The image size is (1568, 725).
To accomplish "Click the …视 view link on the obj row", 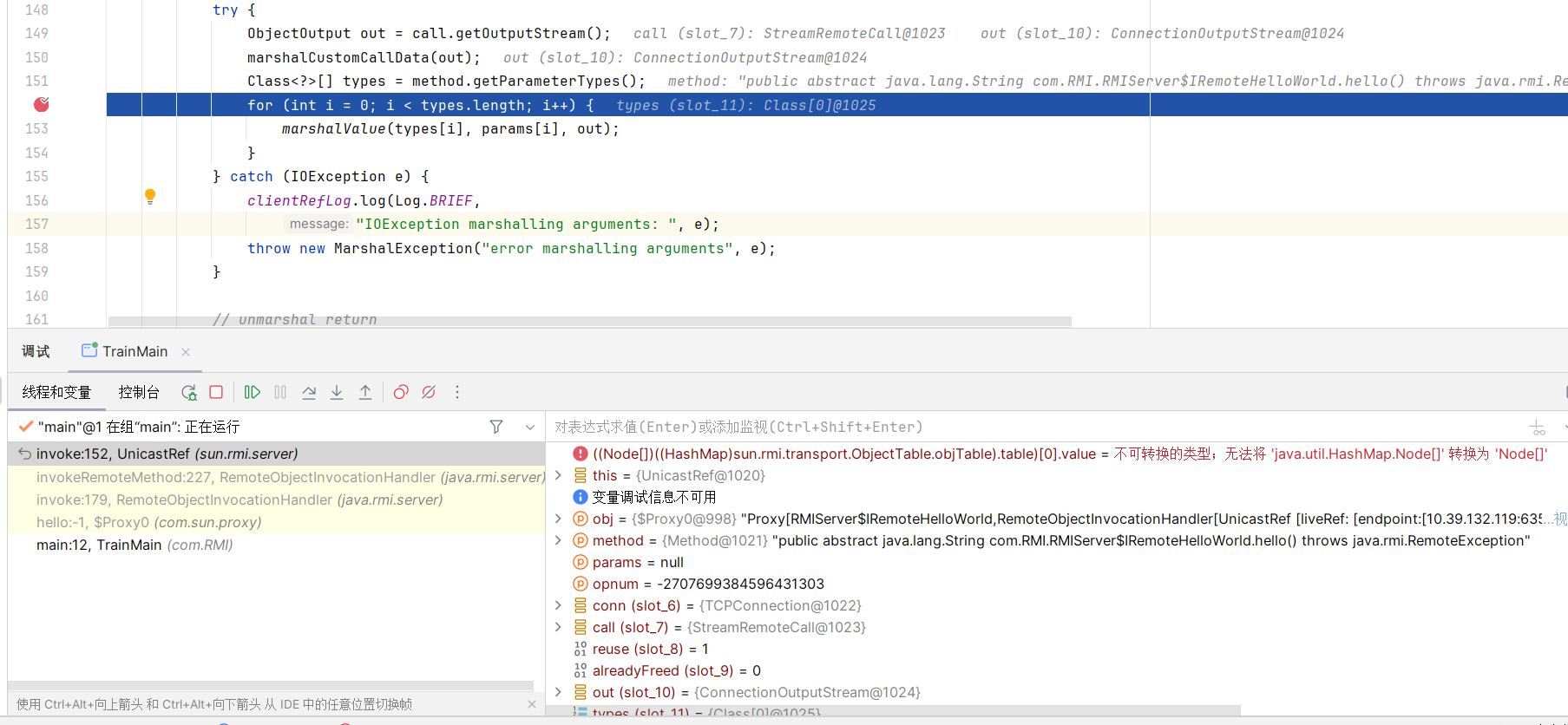I will (x=1556, y=519).
